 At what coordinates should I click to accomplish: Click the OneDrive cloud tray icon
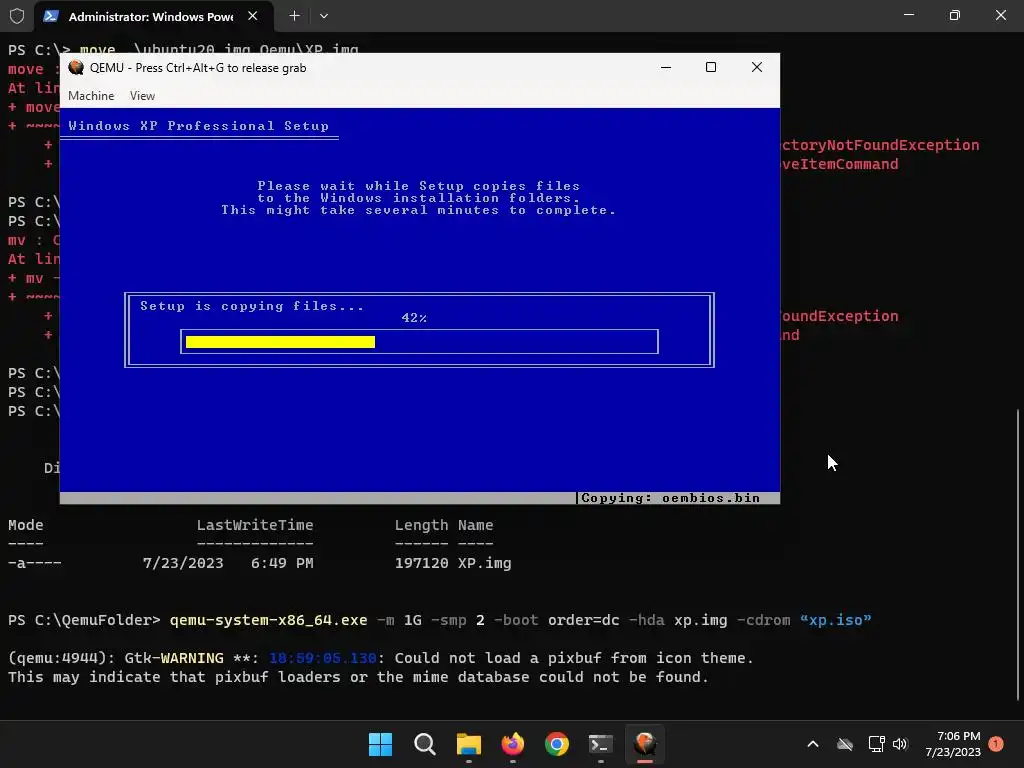[845, 744]
